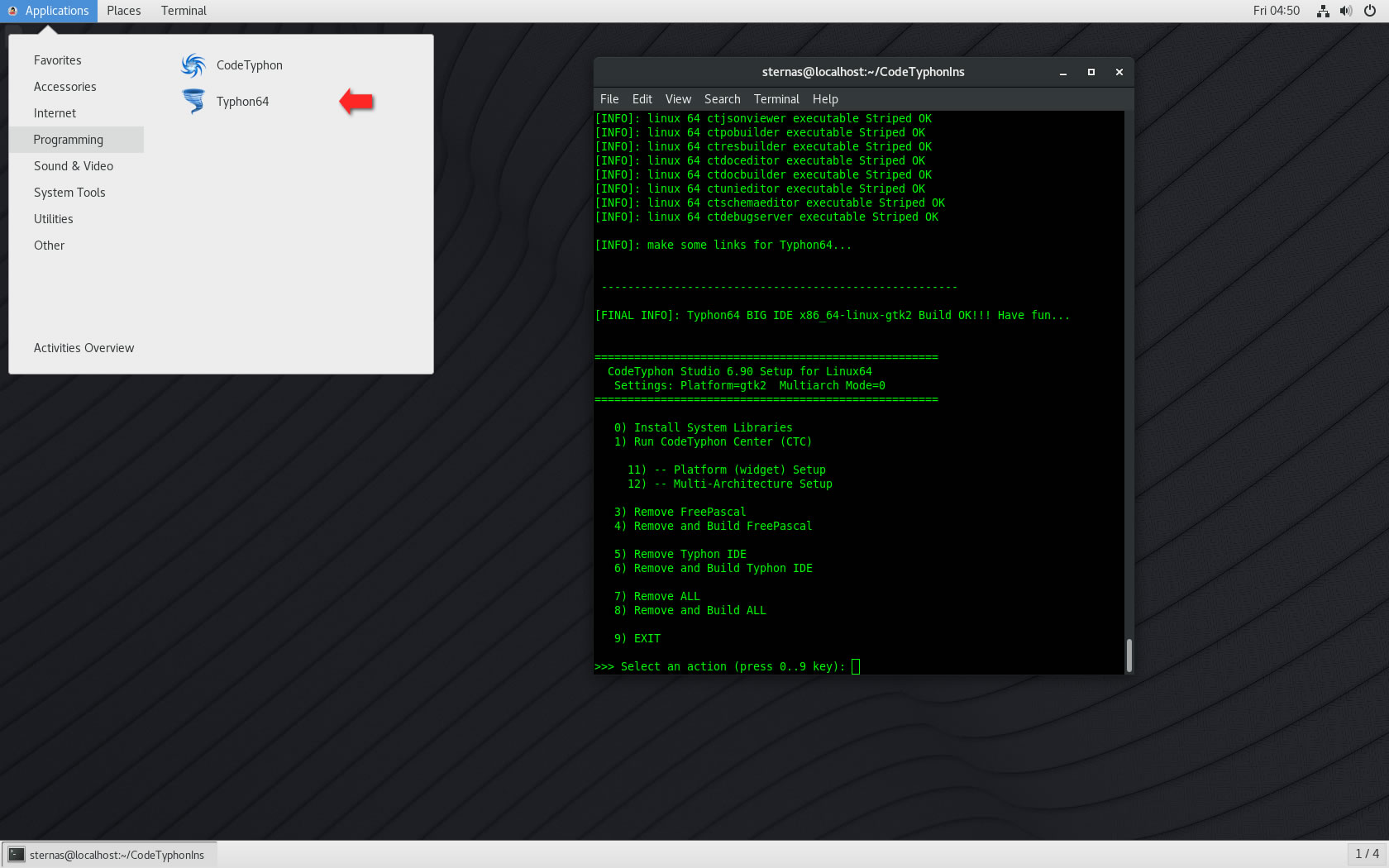Click "7) Remove ALL" line

click(x=656, y=596)
